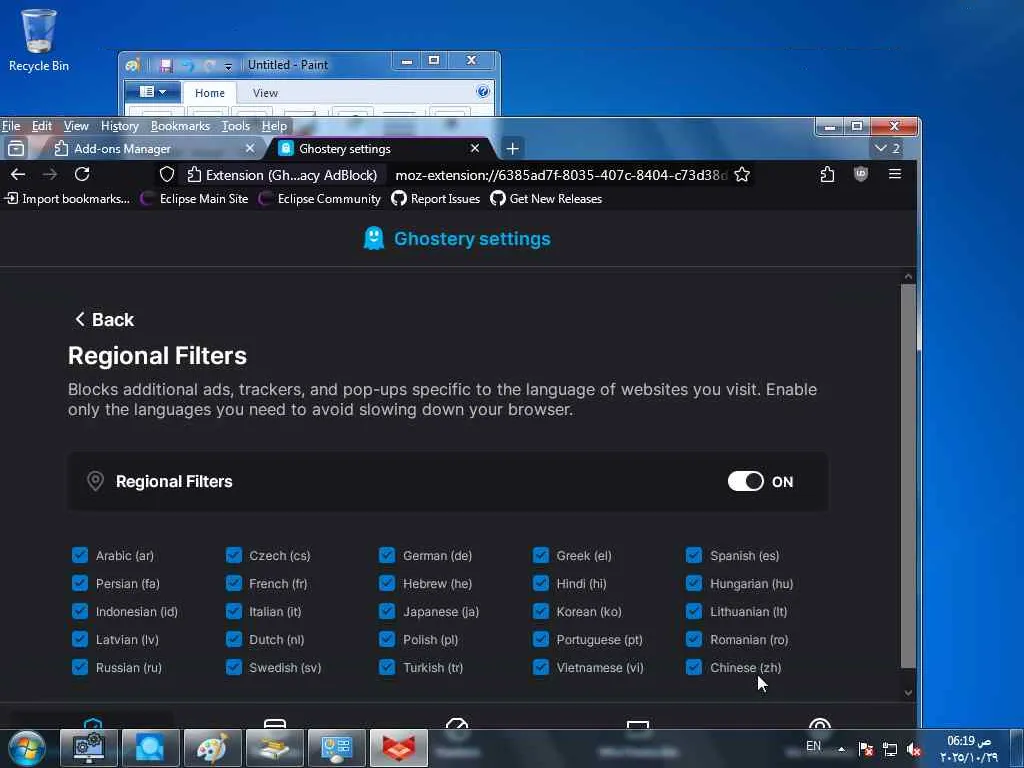Click the Paint save icon in title bar
Image resolution: width=1024 pixels, height=768 pixels.
tap(166, 65)
